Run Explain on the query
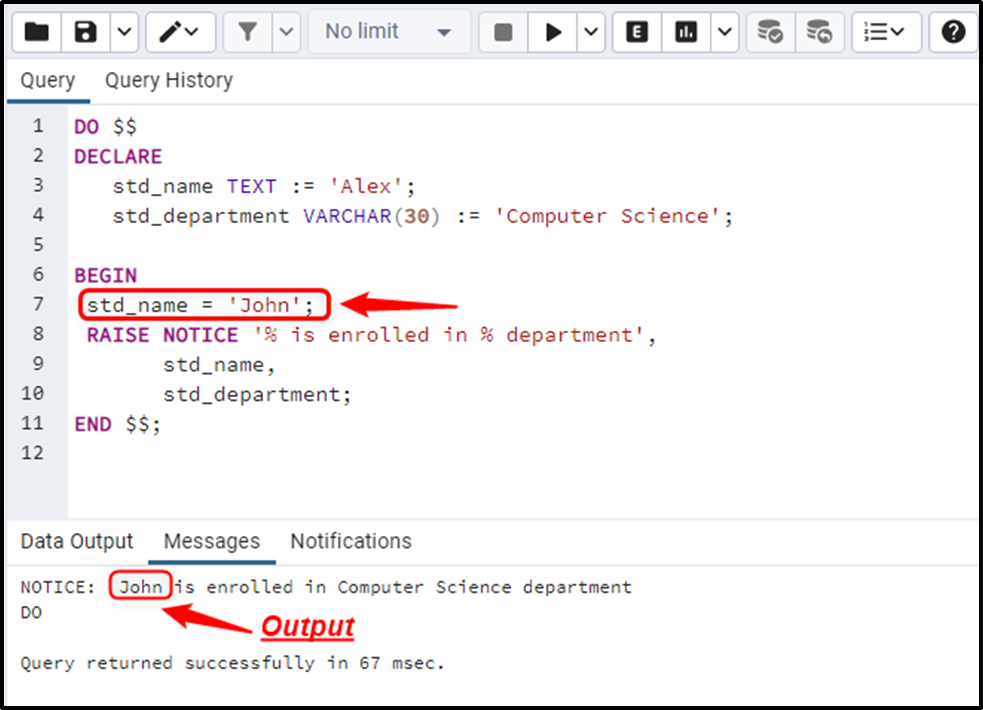The height and width of the screenshot is (710, 983). 637,31
